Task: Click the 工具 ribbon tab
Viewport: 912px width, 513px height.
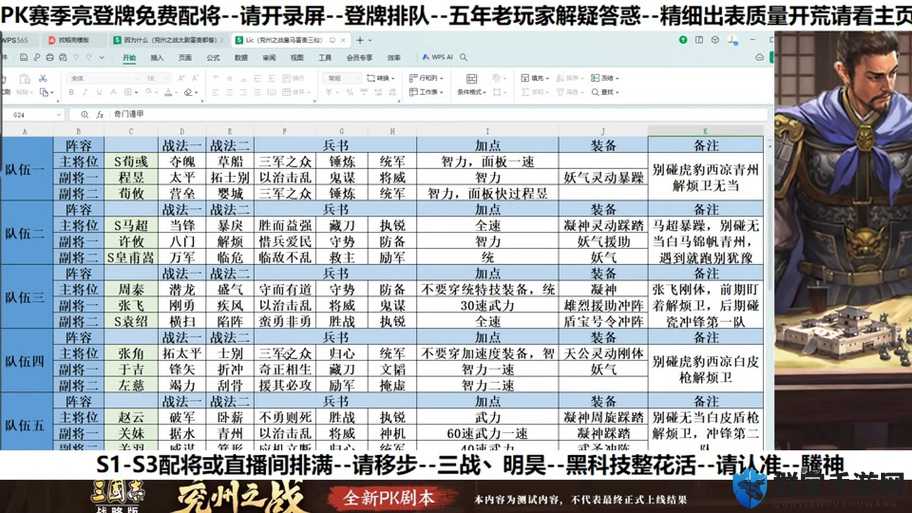Action: pyautogui.click(x=325, y=58)
